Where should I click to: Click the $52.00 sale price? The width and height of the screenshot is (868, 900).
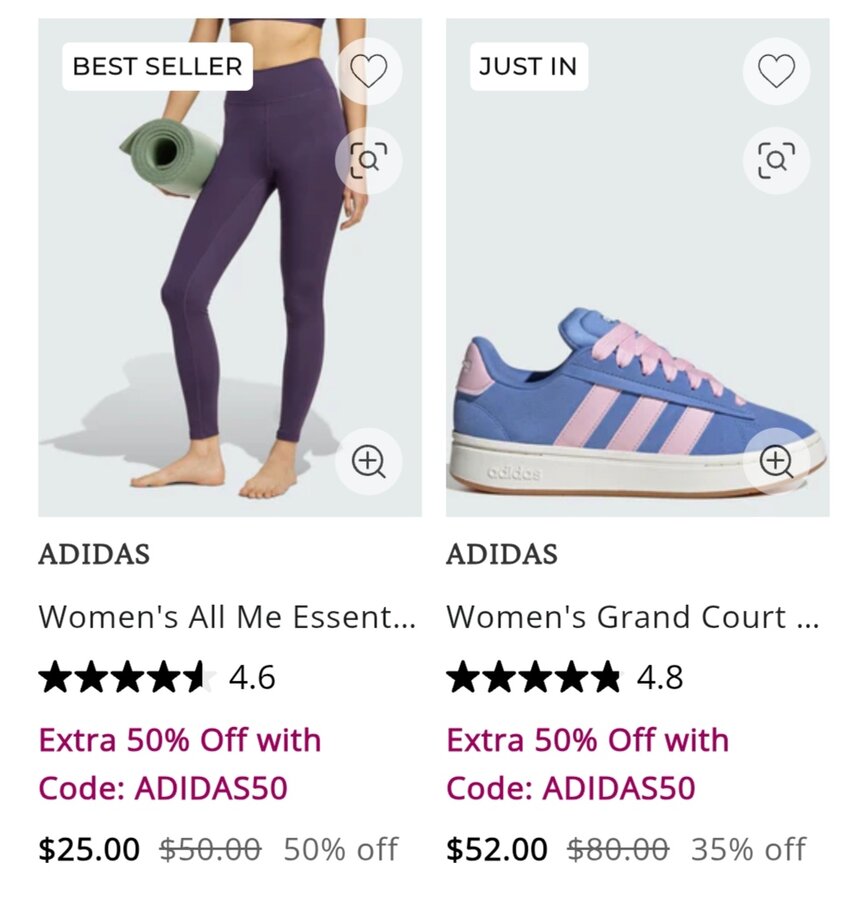(x=497, y=849)
